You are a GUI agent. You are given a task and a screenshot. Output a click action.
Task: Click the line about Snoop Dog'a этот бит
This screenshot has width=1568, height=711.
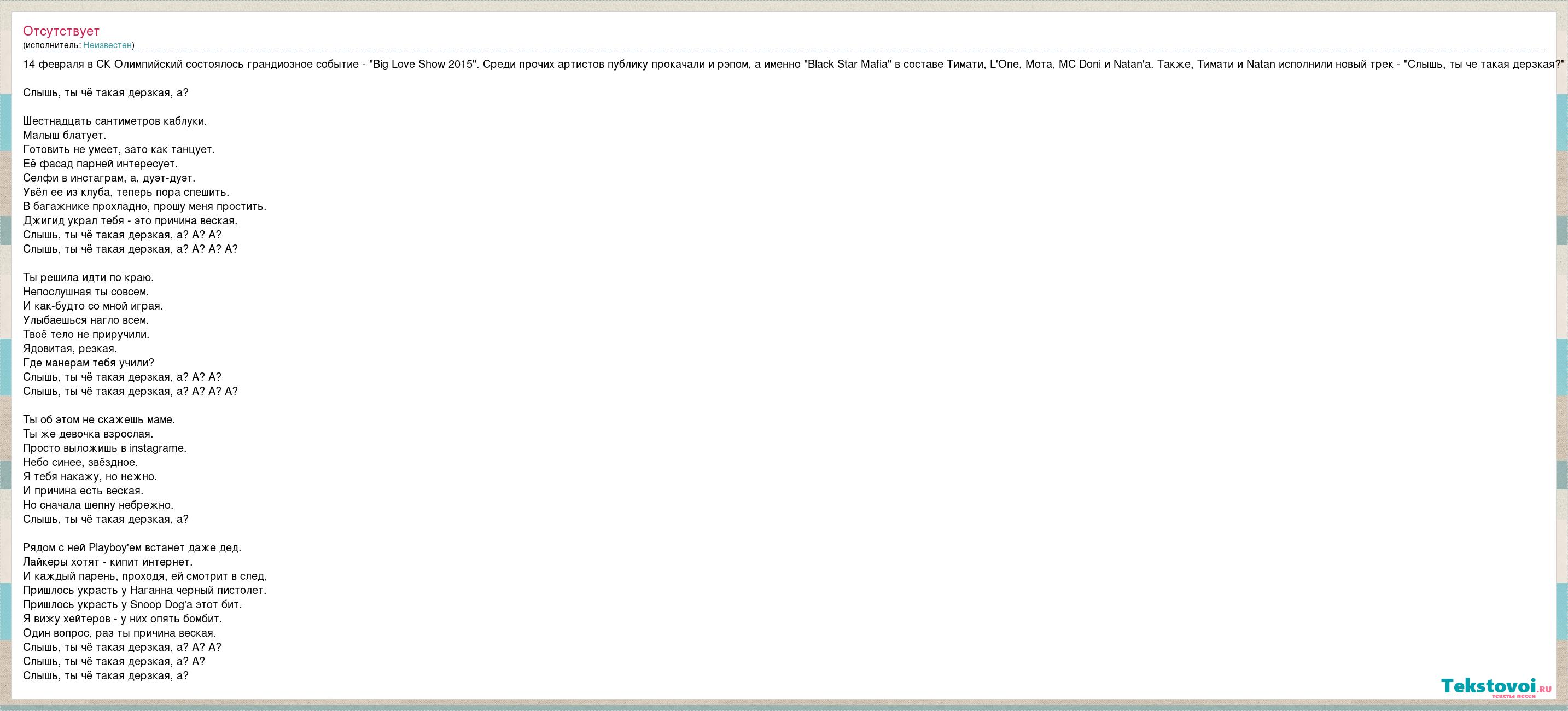tap(132, 604)
